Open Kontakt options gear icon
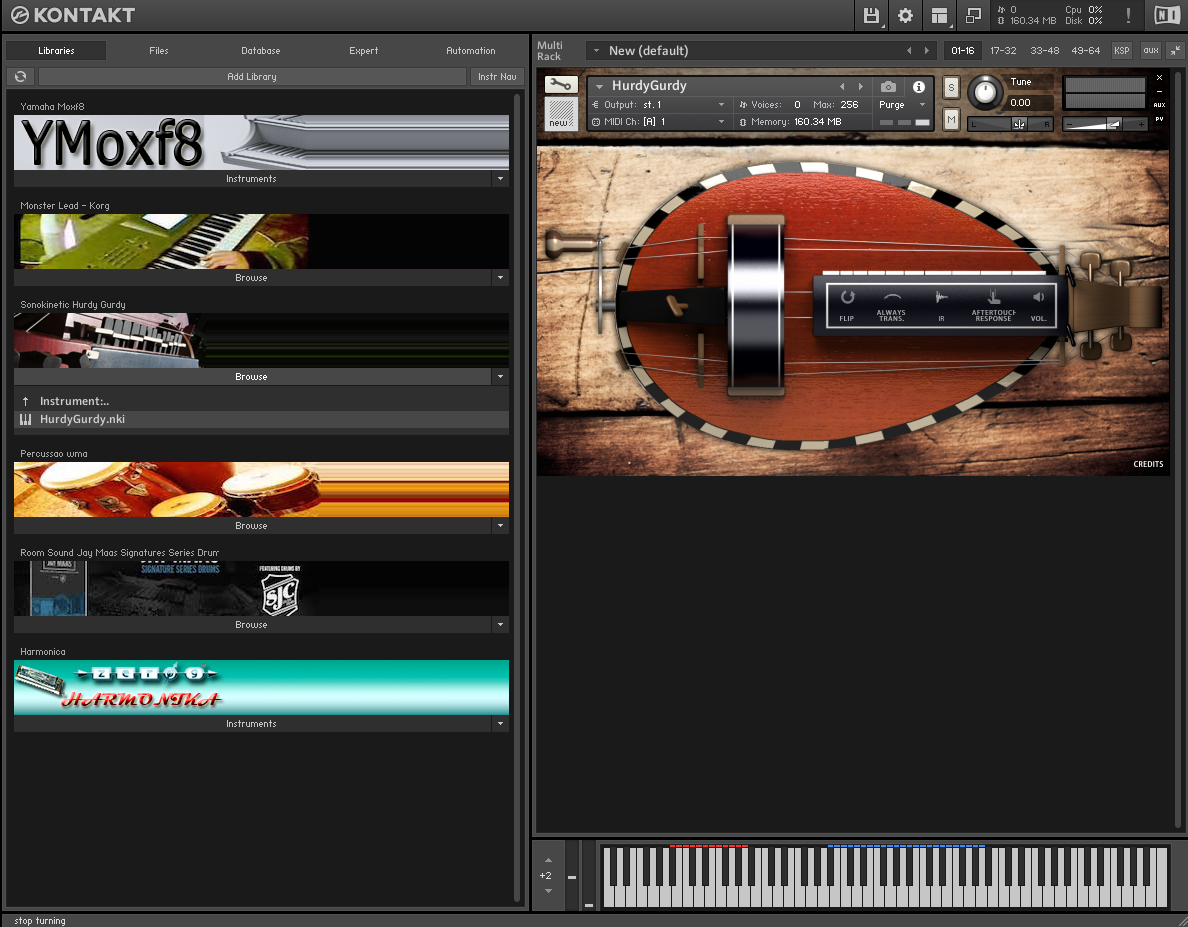This screenshot has height=927, width=1188. tap(905, 15)
